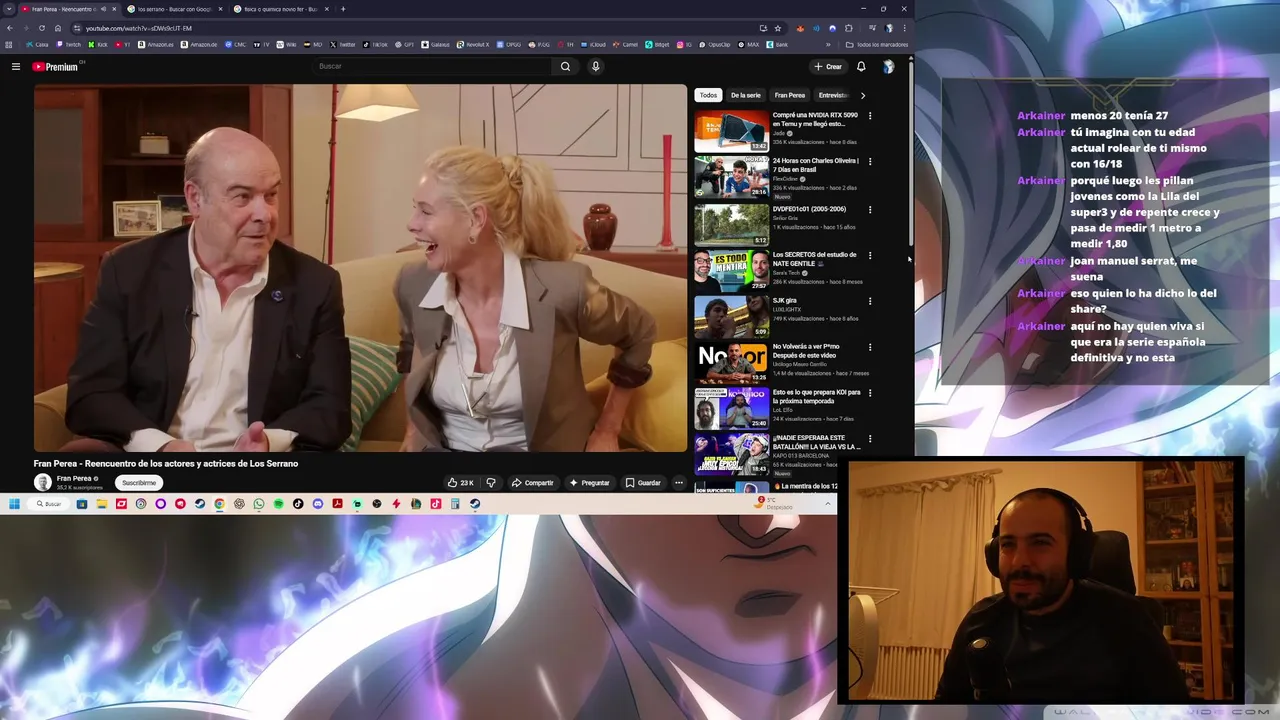
Task: Open Discord from the taskbar
Action: point(318,504)
